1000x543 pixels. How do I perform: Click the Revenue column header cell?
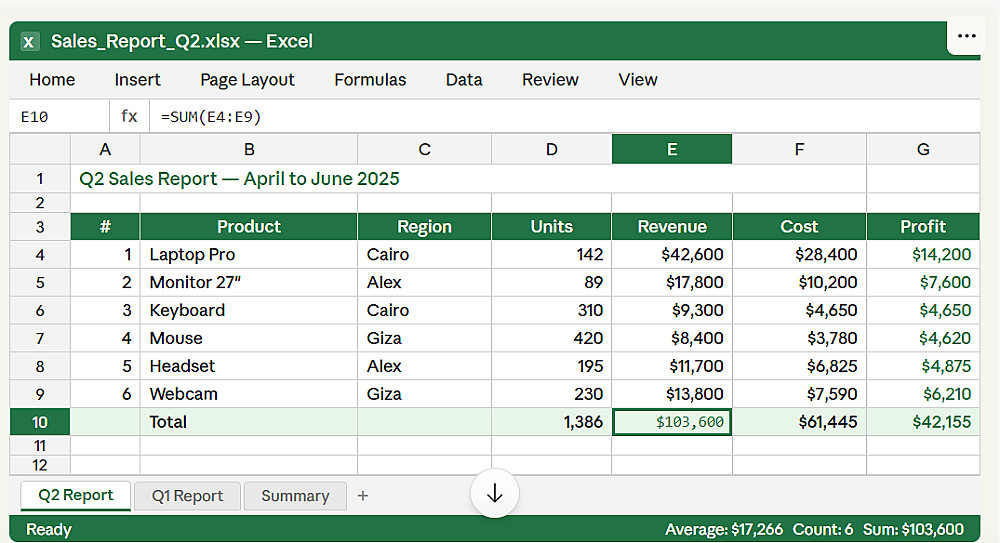(672, 227)
